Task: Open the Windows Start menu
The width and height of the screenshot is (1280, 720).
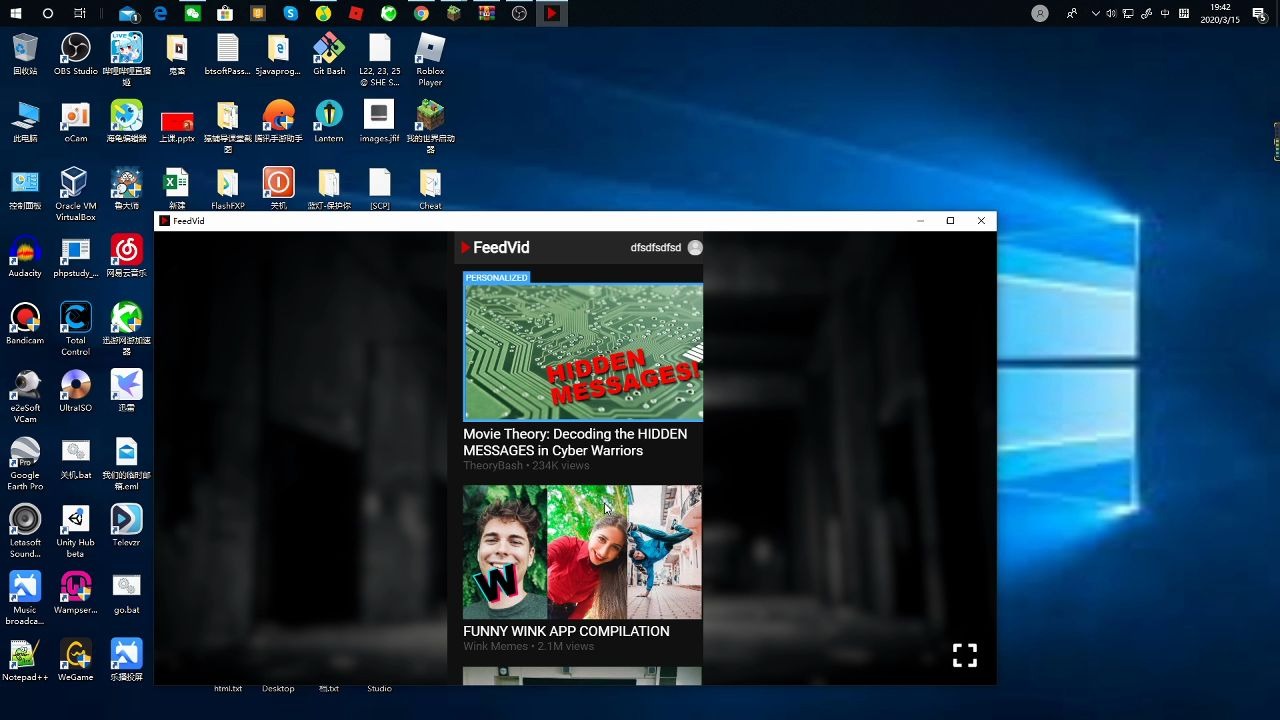Action: 16,14
